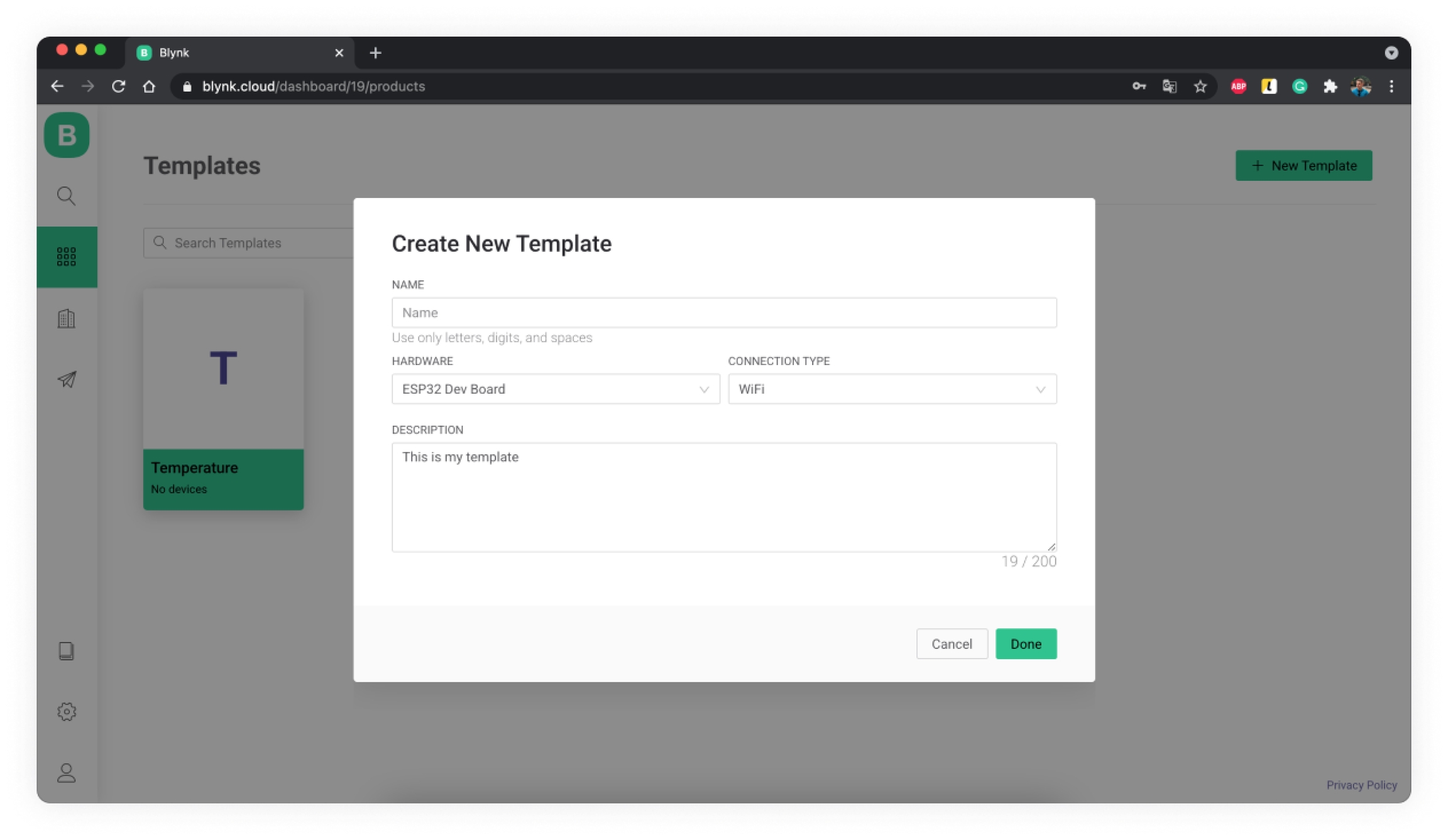Click the Done button
The image size is (1448, 840).
click(x=1025, y=643)
